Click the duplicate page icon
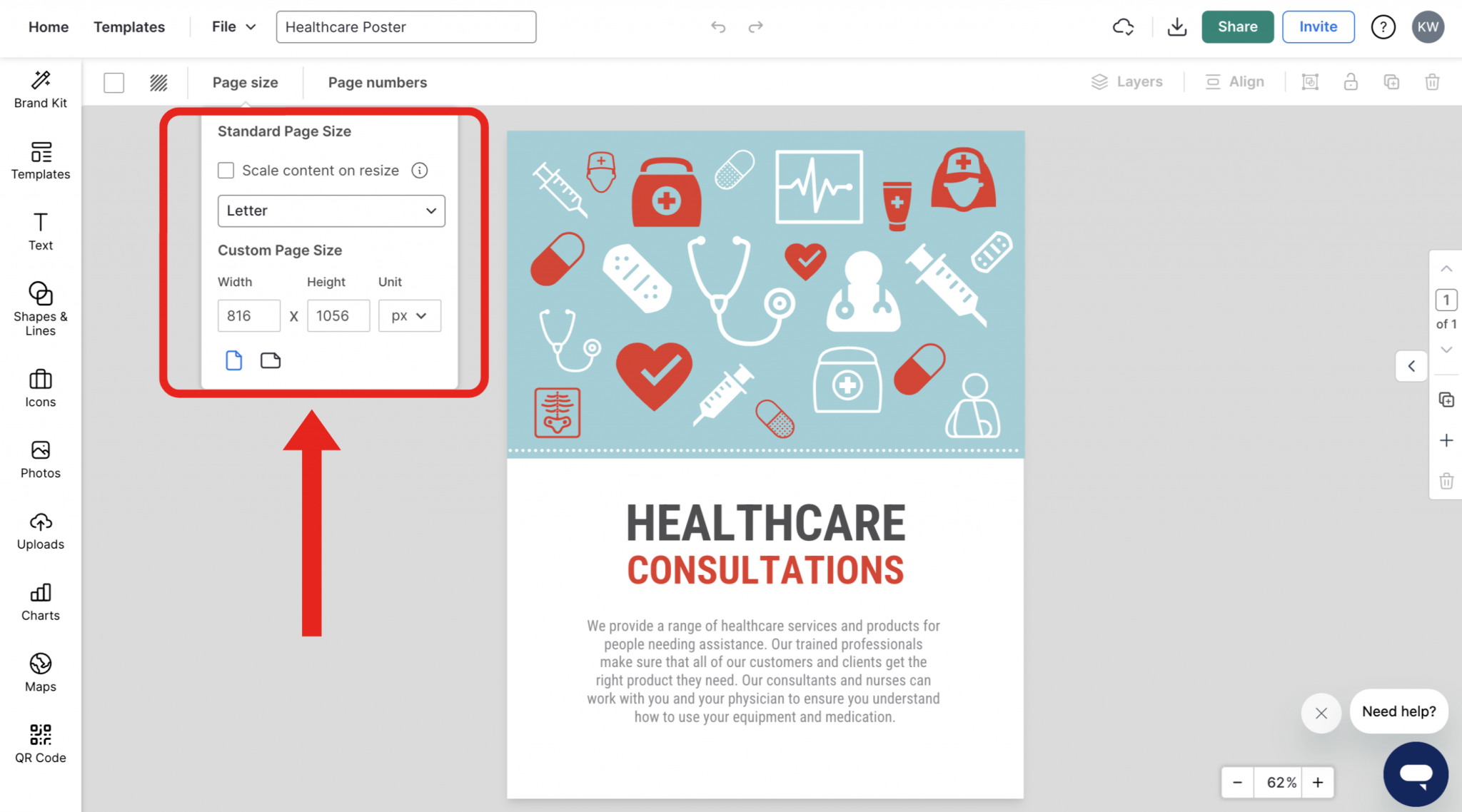Image resolution: width=1462 pixels, height=812 pixels. pyautogui.click(x=1446, y=400)
